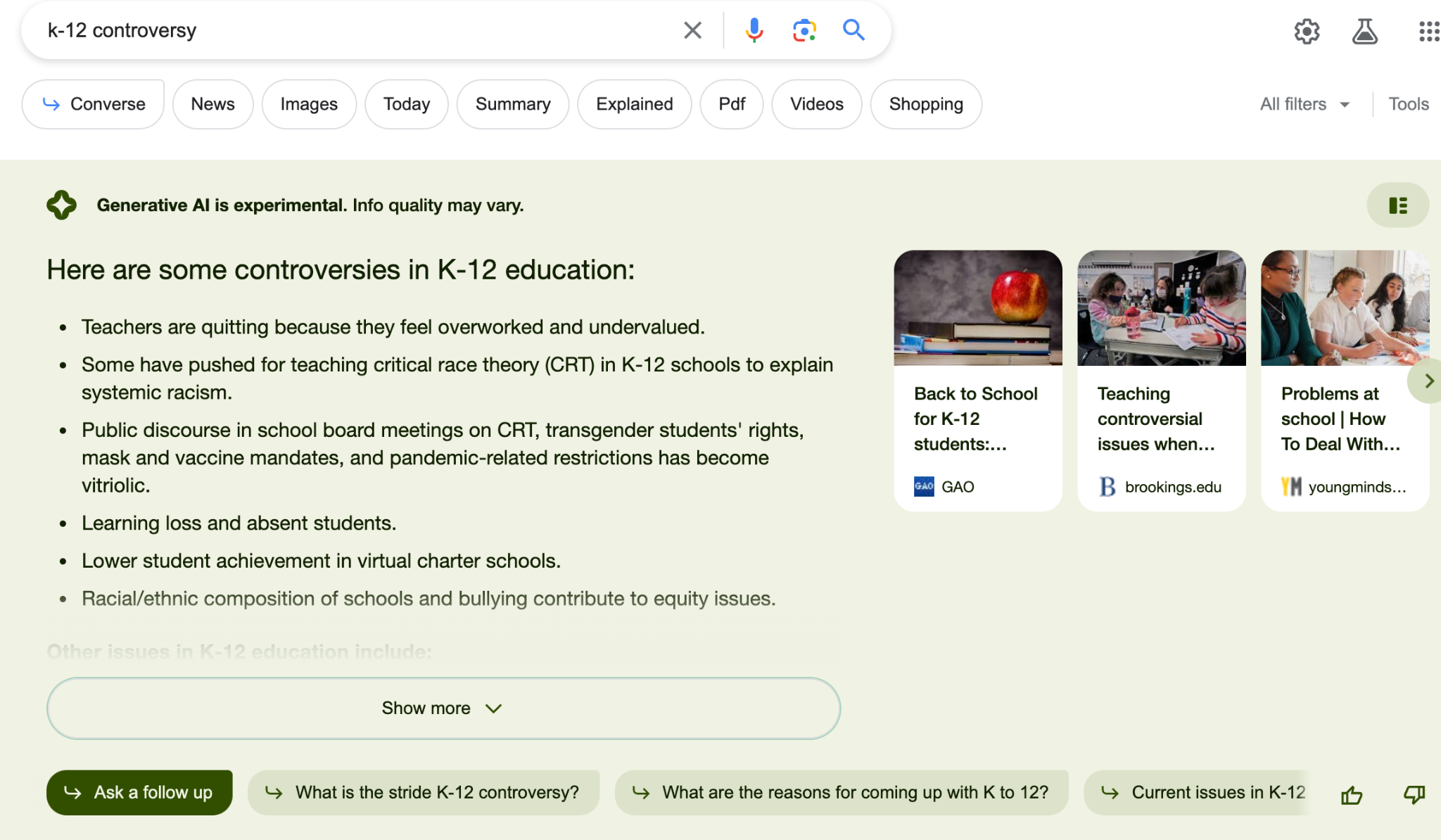Switch to the Images filter tab
Screen dimensions: 1441x840
(x=309, y=104)
